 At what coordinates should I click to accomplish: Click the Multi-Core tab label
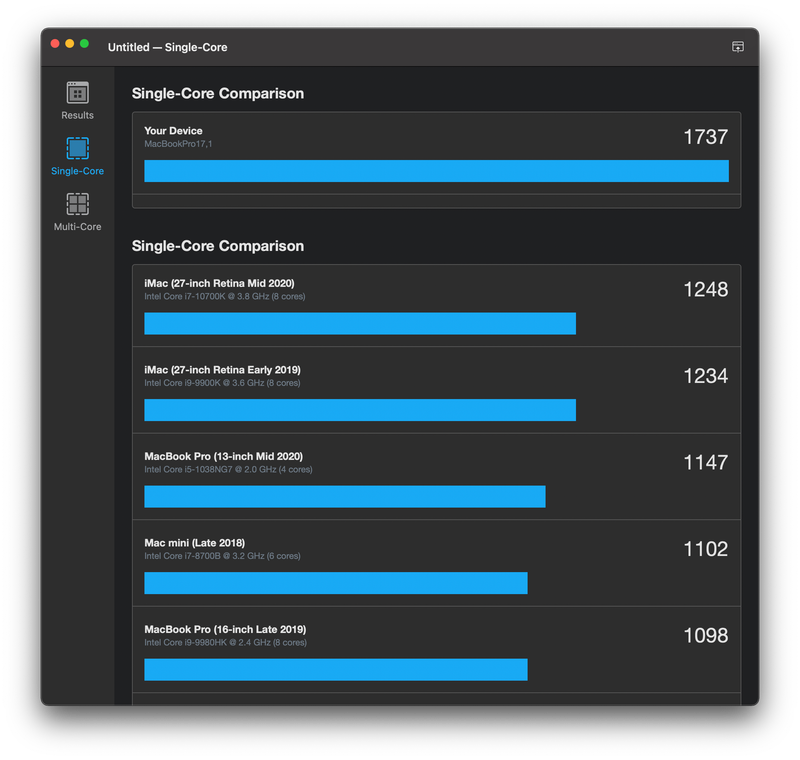77,227
